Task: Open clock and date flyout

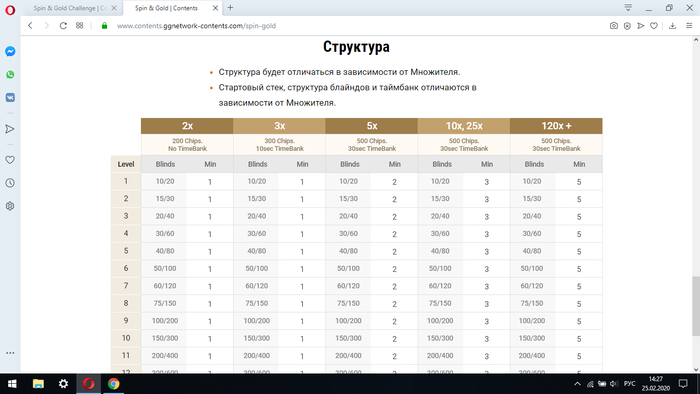Action: 656,384
